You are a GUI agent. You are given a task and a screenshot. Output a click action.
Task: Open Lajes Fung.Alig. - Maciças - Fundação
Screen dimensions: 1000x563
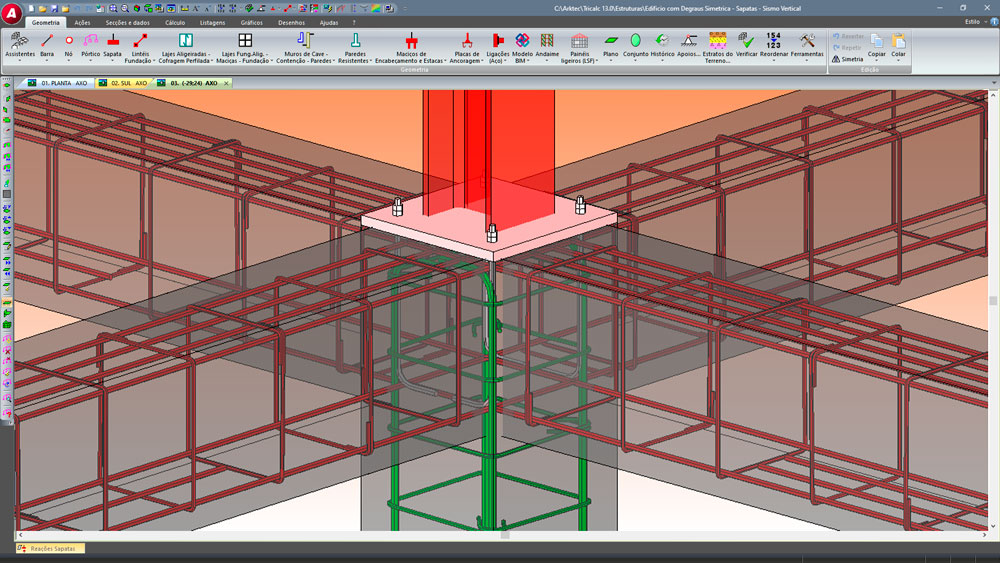[x=245, y=48]
